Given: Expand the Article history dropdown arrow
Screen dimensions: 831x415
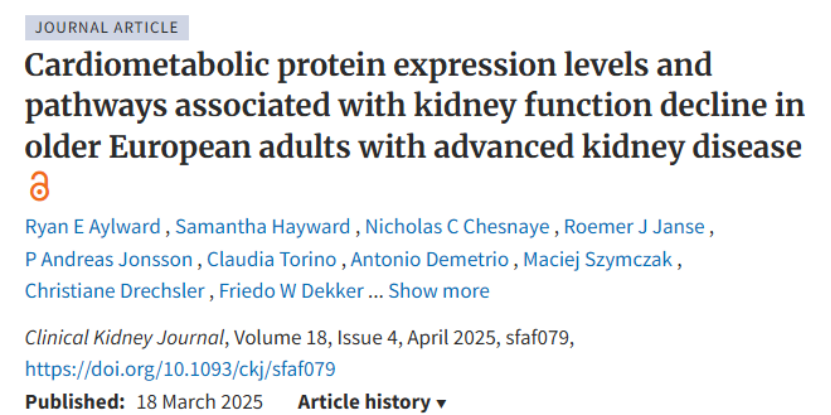Looking at the screenshot, I should coord(441,404).
